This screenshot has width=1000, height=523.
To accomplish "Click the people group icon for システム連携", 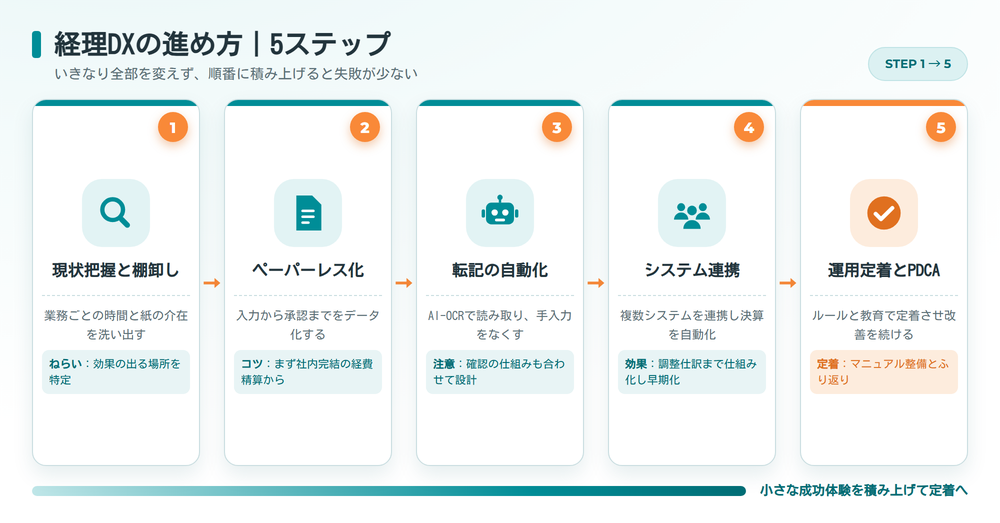I will click(692, 215).
